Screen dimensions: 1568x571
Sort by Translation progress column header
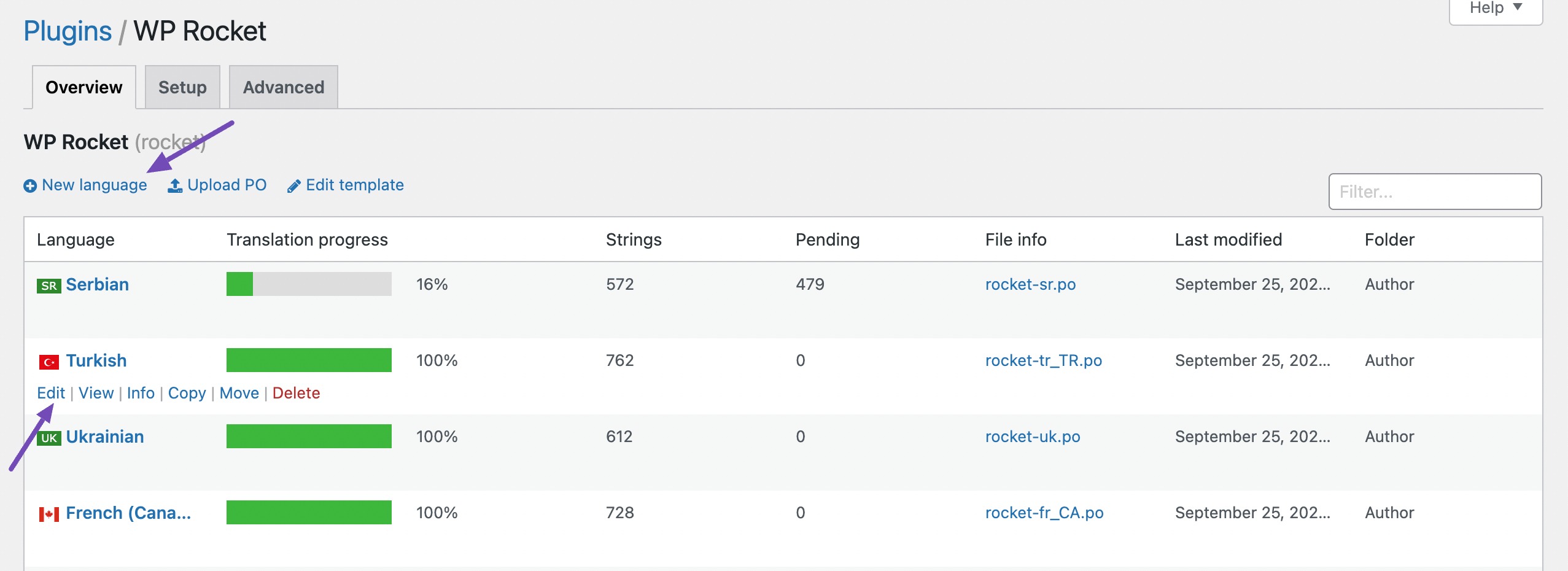click(308, 239)
